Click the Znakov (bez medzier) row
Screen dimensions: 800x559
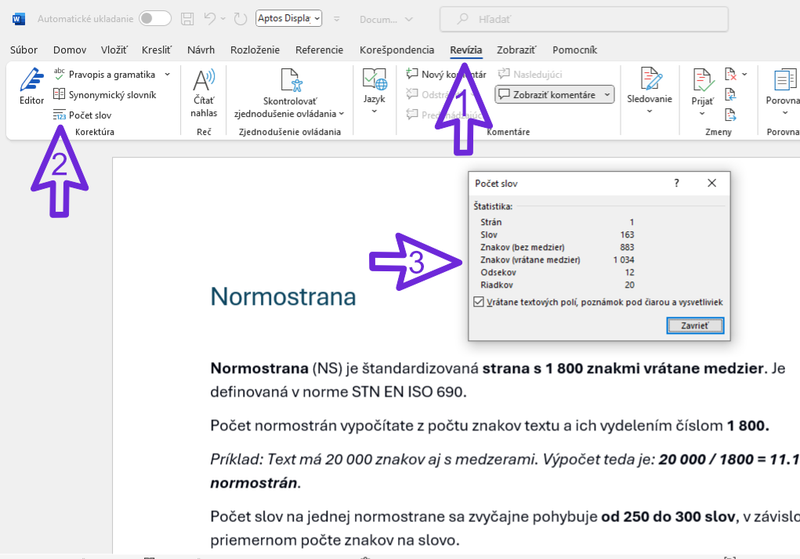pos(557,247)
